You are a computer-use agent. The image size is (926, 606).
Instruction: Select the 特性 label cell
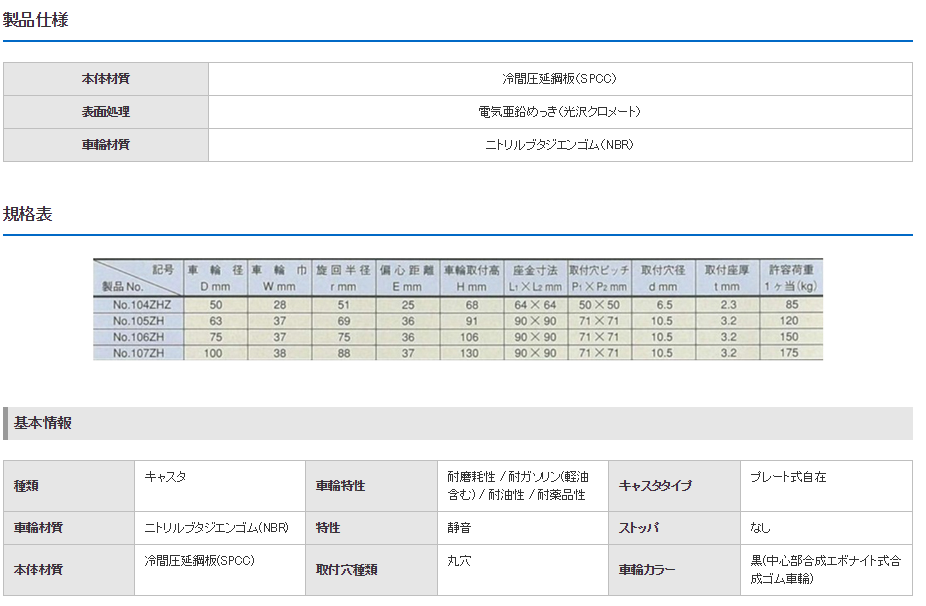click(x=371, y=528)
